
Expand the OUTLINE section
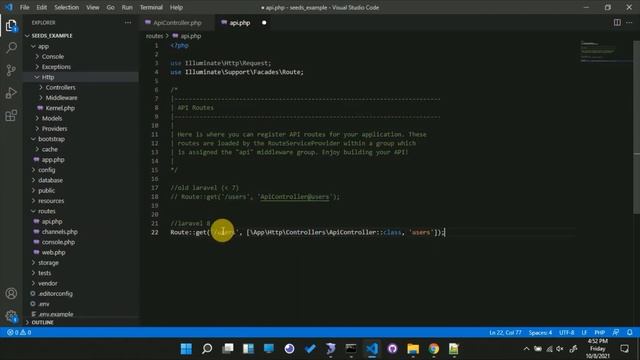point(42,322)
